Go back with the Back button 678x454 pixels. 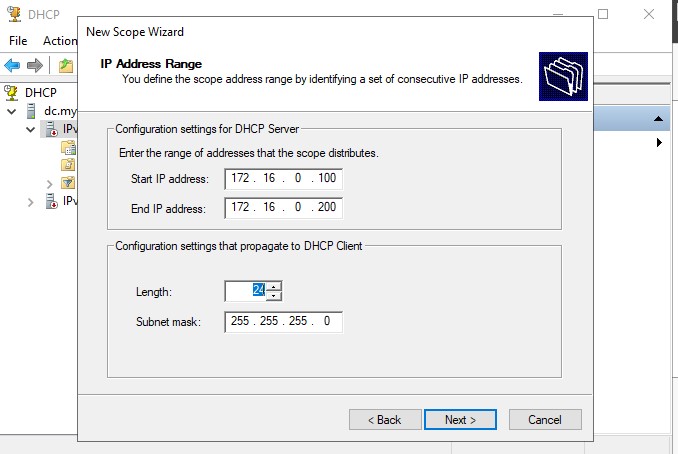(x=385, y=419)
